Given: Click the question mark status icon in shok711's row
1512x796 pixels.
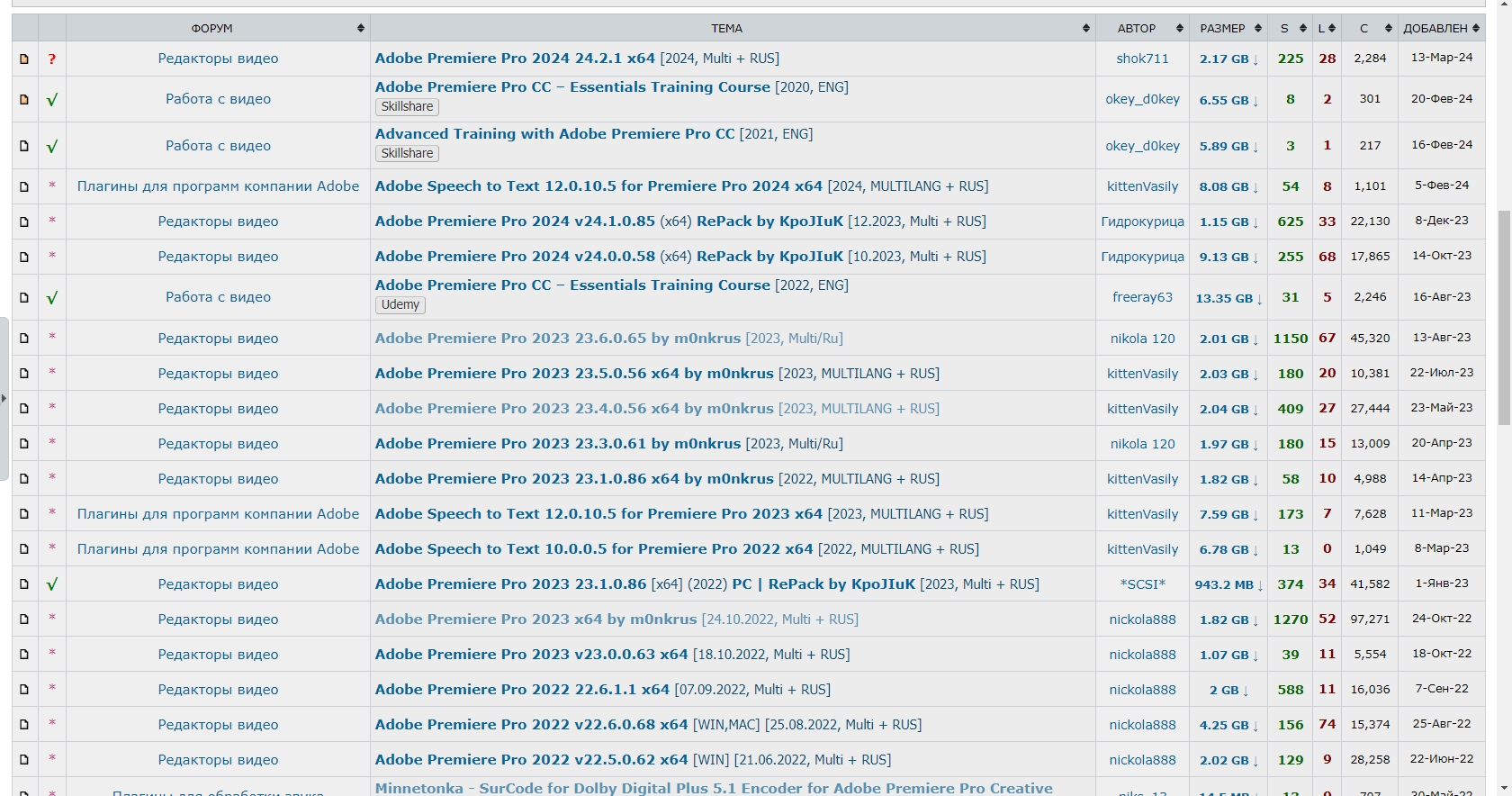Looking at the screenshot, I should [52, 59].
